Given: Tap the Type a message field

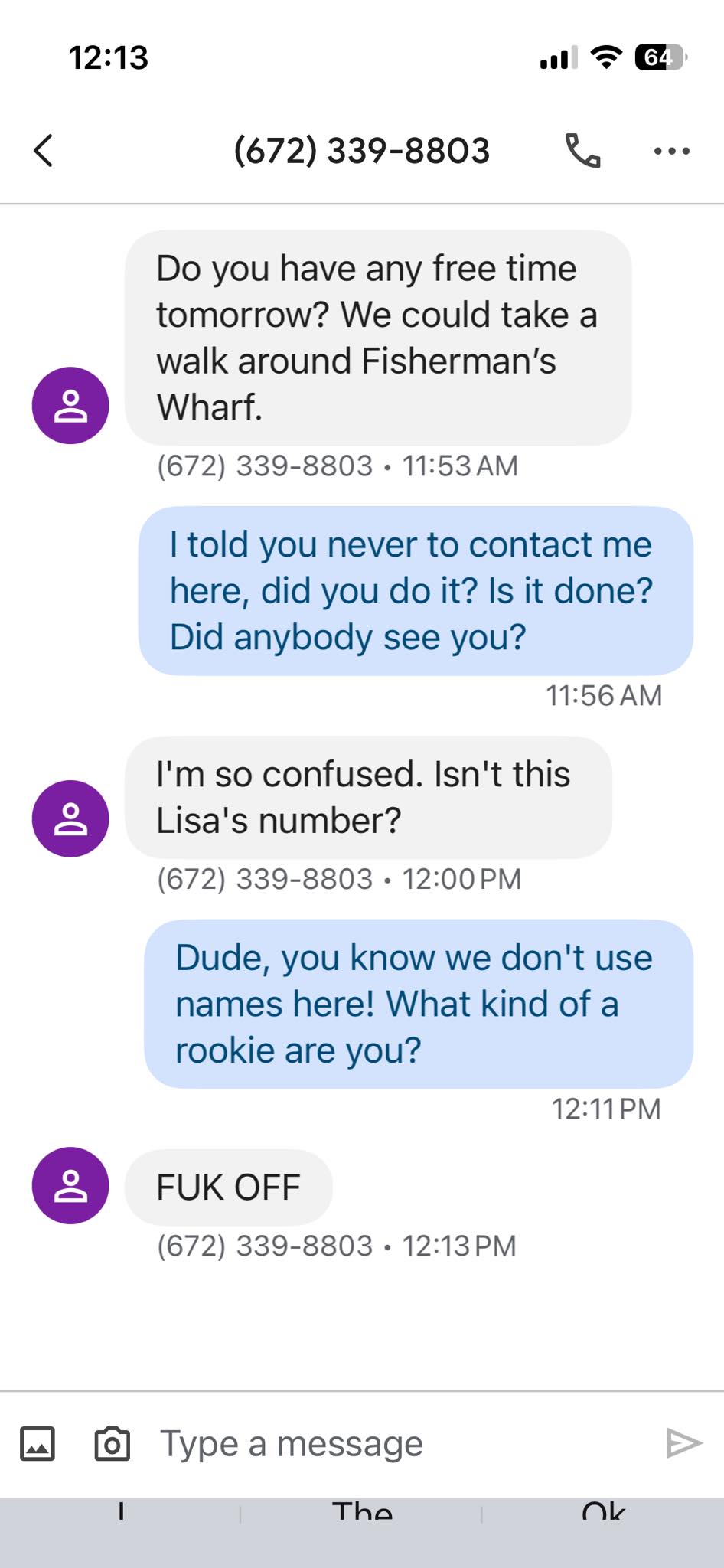Looking at the screenshot, I should 383,1444.
